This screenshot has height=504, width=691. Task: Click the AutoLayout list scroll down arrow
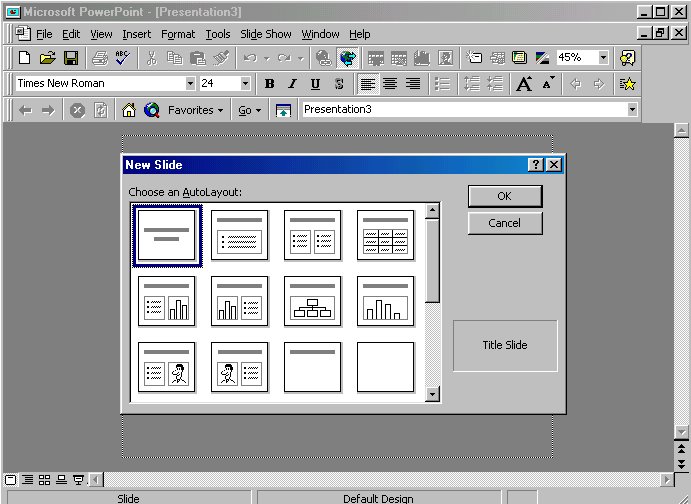(432, 394)
